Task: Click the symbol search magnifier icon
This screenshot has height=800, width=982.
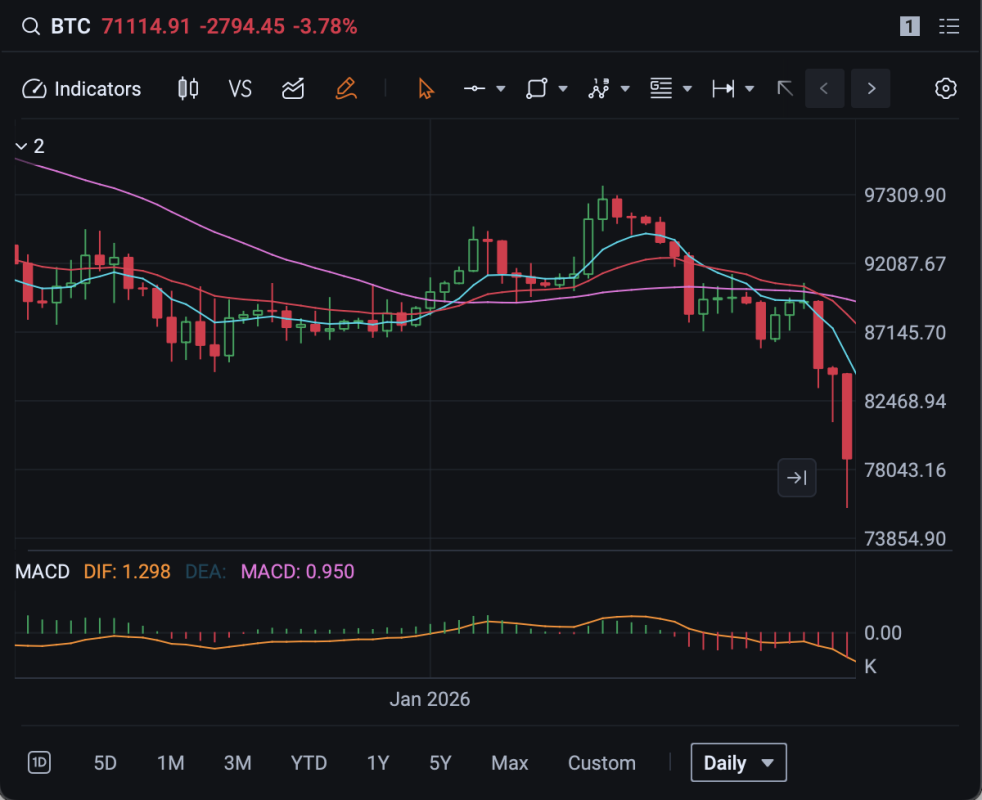Action: pyautogui.click(x=31, y=27)
